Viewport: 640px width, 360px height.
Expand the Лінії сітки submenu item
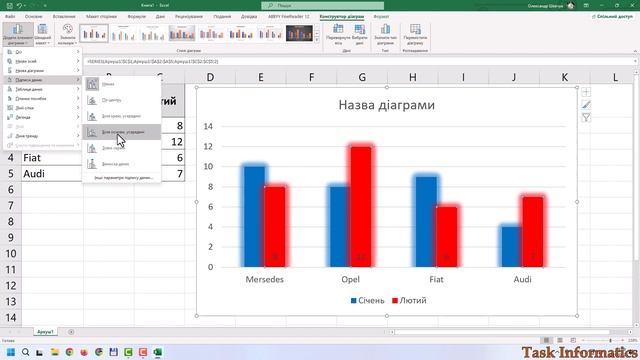tap(43, 108)
